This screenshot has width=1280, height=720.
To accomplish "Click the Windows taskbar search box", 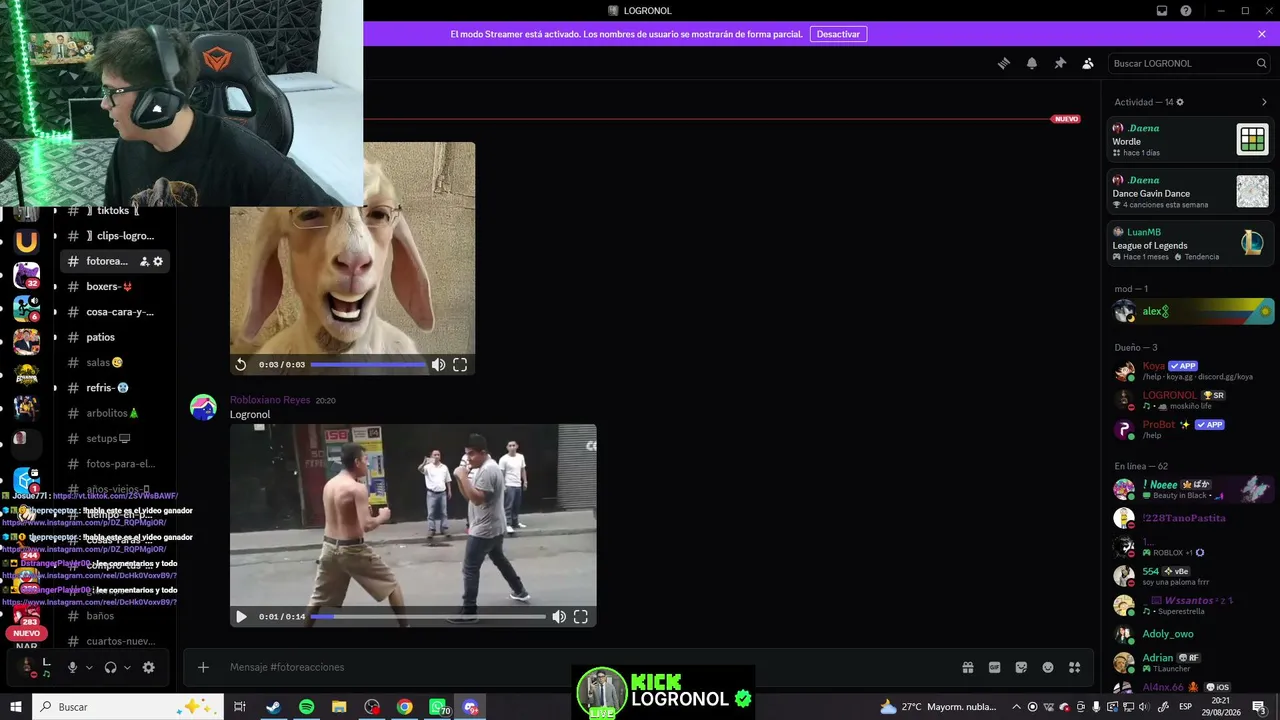I will (128, 707).
